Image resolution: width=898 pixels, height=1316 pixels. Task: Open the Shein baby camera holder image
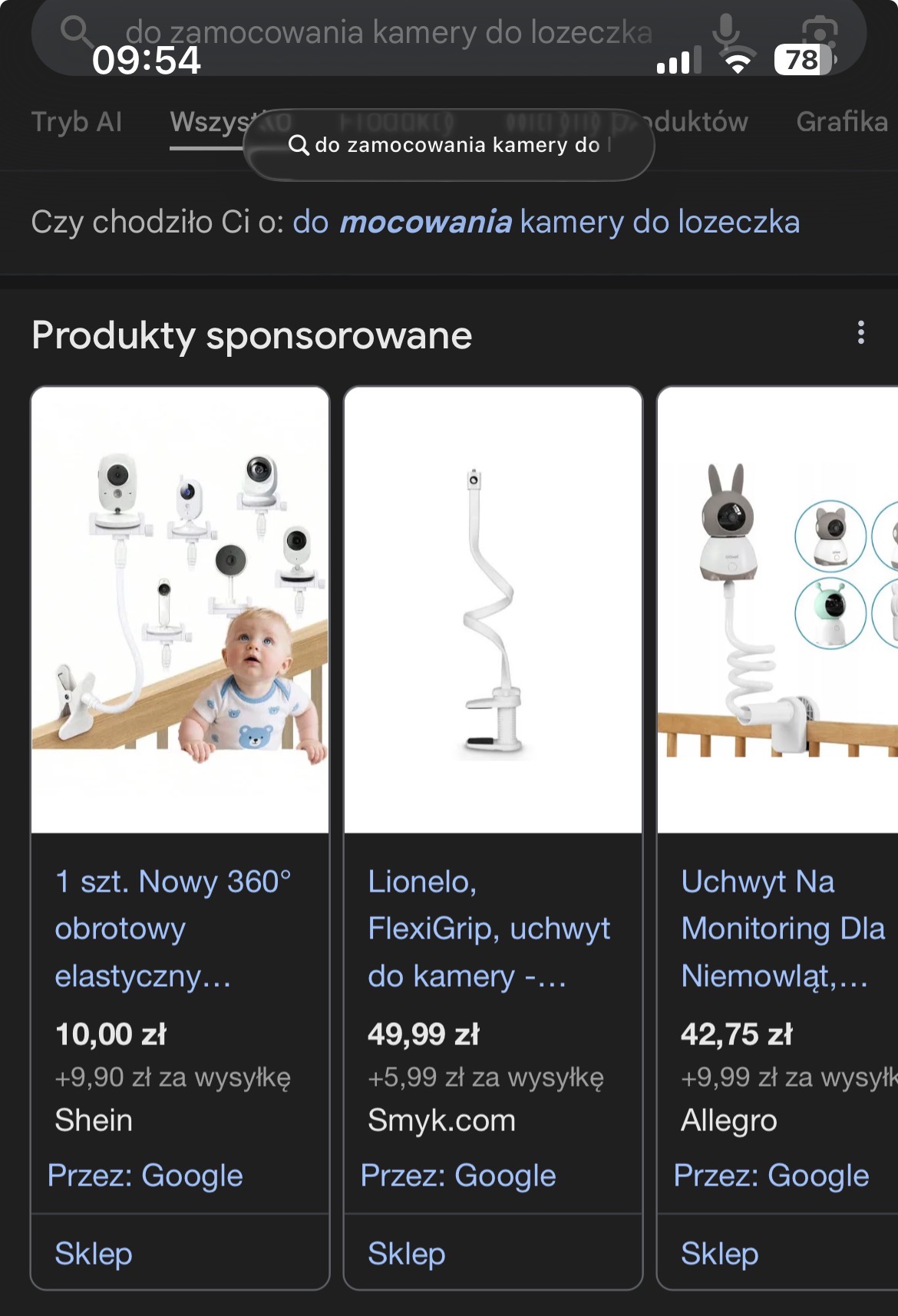[x=180, y=610]
